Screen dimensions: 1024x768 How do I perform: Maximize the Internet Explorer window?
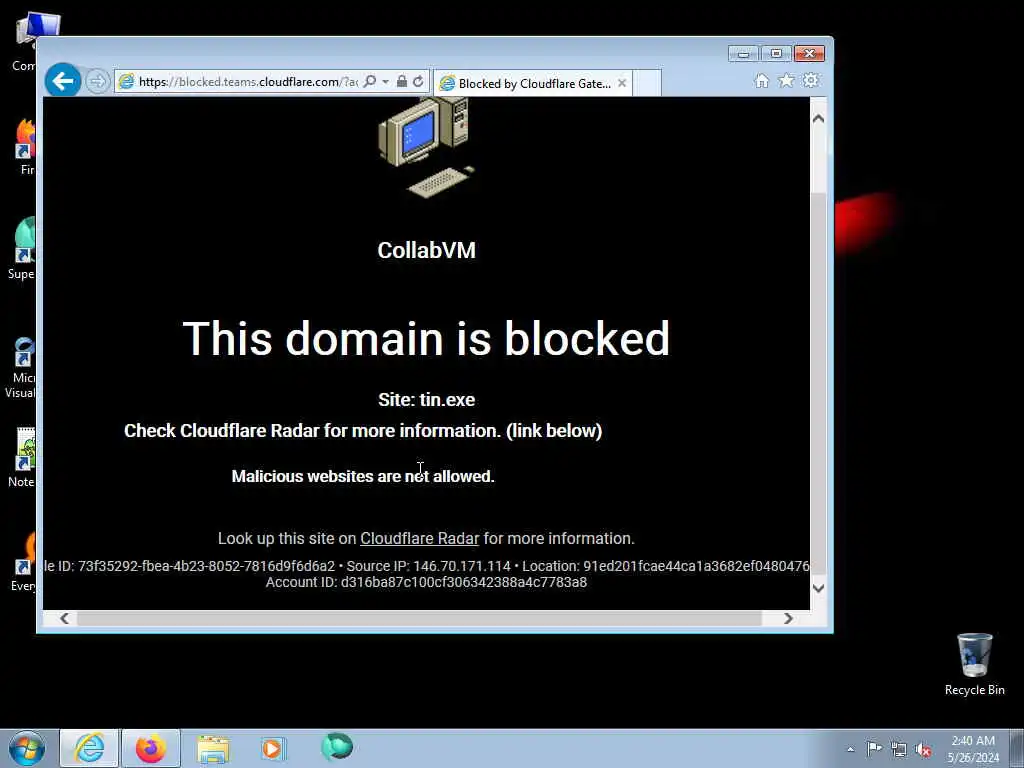tap(776, 54)
